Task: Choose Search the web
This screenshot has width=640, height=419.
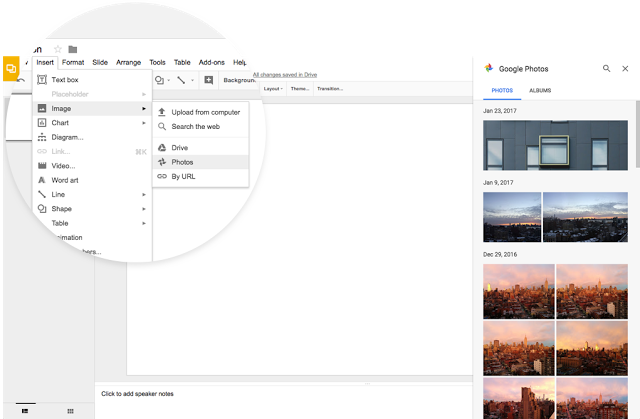Action: pyautogui.click(x=201, y=126)
